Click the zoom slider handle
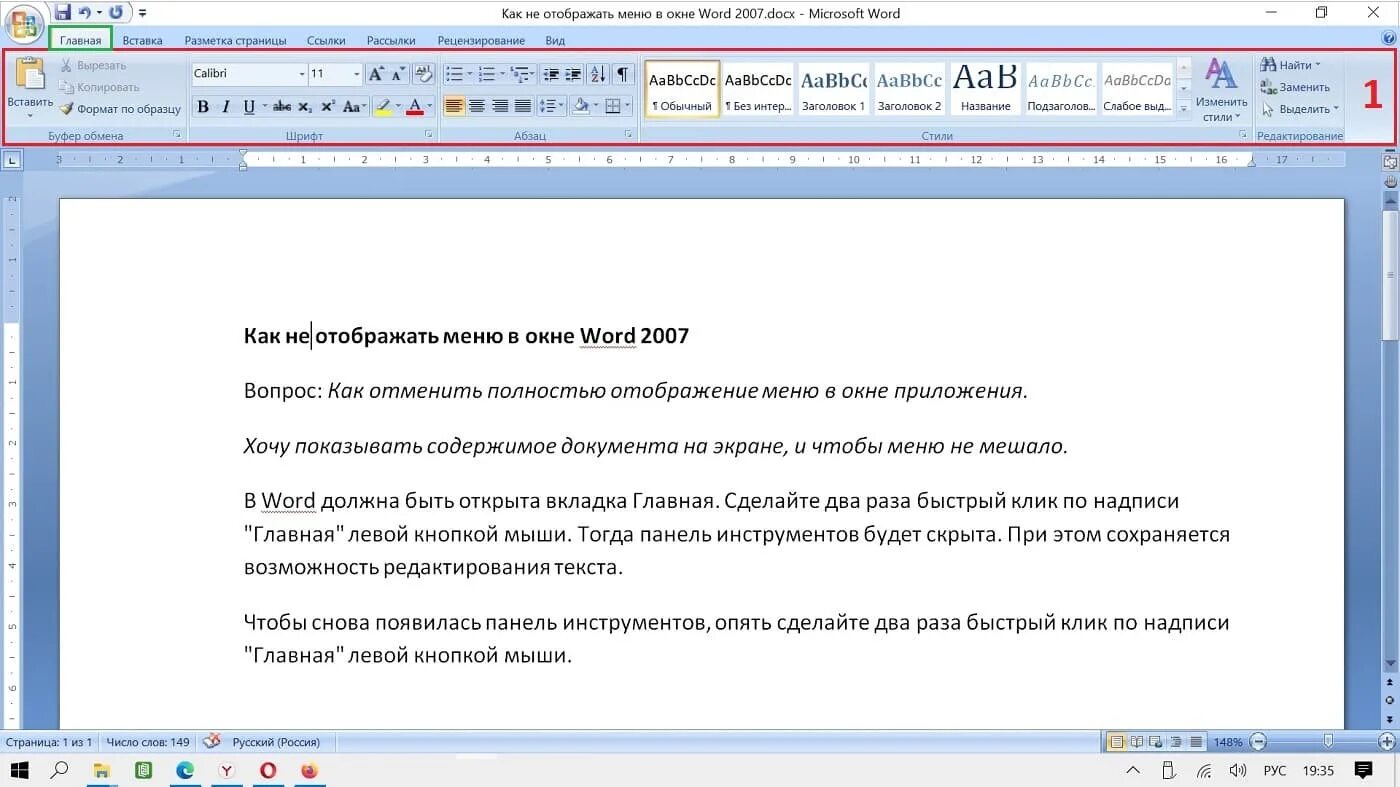The height and width of the screenshot is (787, 1400). [x=1328, y=741]
